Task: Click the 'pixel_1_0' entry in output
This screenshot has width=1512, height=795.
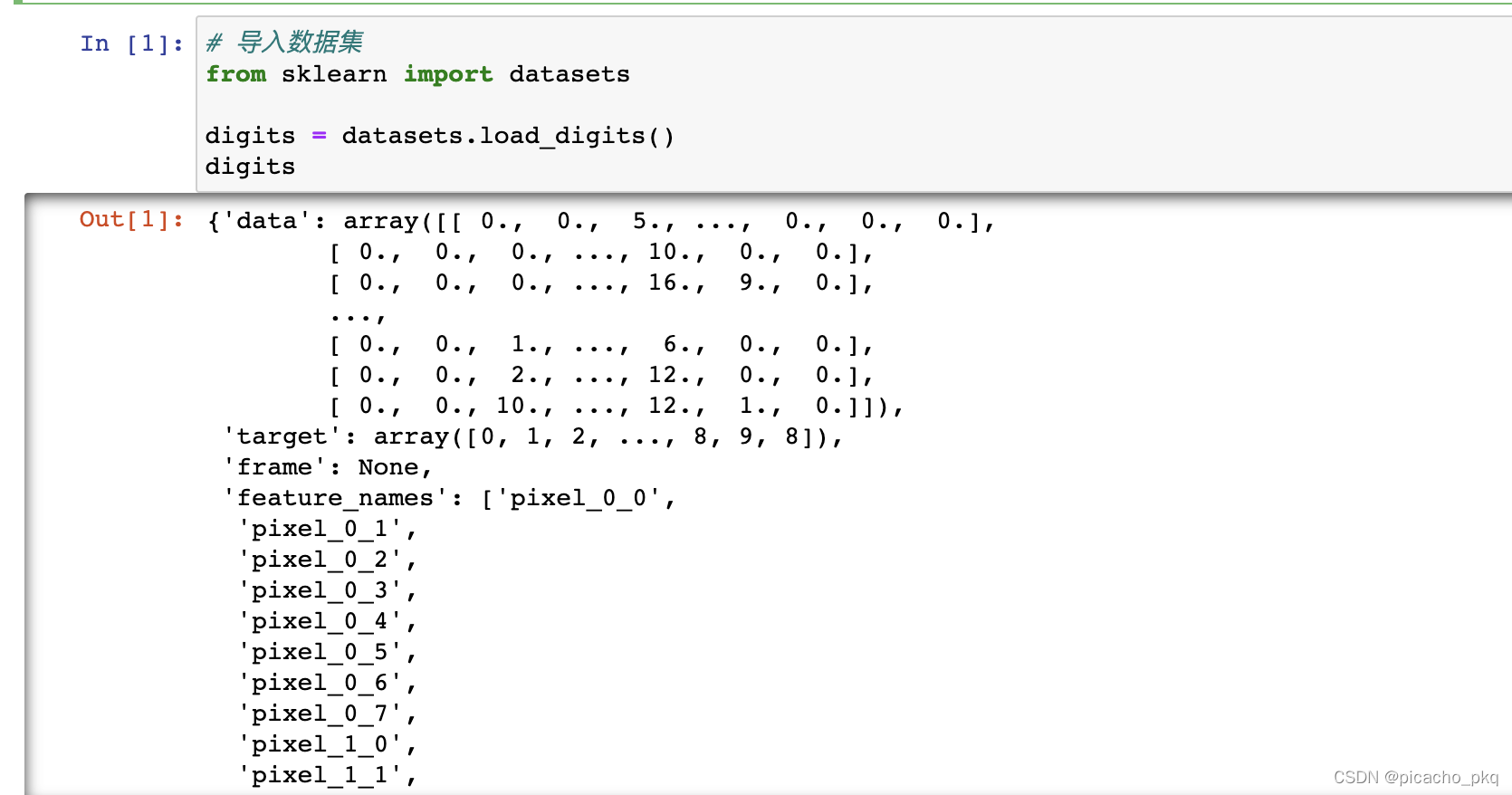Action: (x=327, y=744)
